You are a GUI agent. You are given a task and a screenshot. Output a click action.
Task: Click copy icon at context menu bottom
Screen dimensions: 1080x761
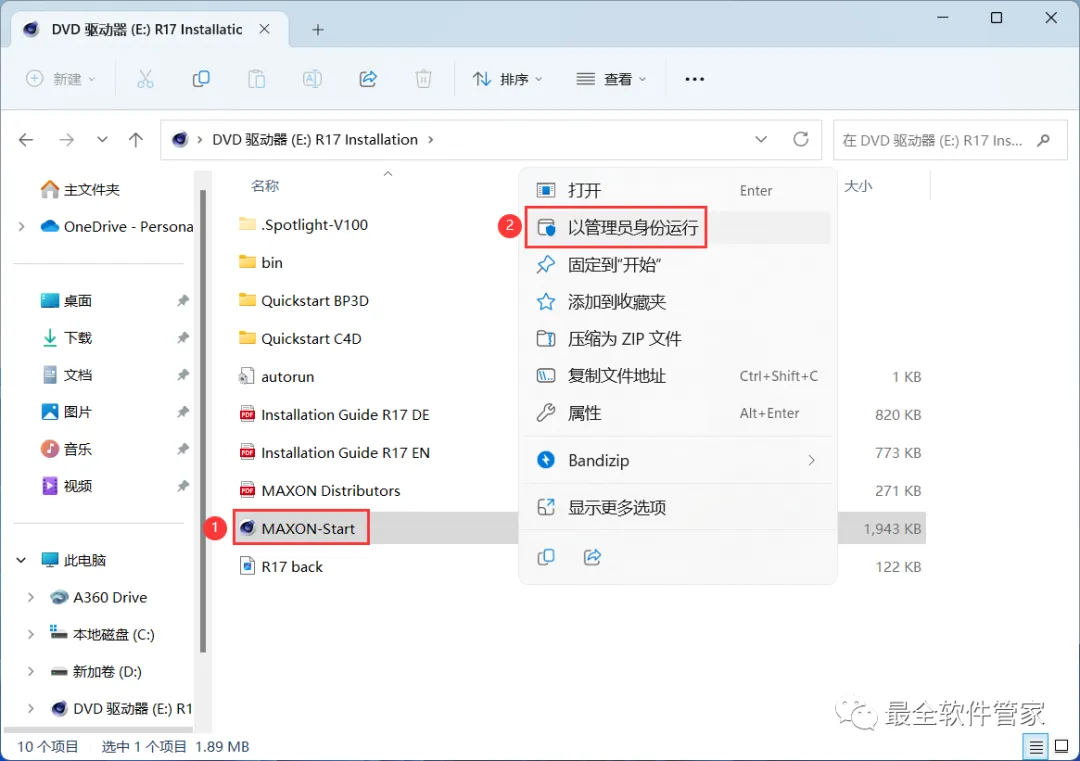pyautogui.click(x=546, y=556)
